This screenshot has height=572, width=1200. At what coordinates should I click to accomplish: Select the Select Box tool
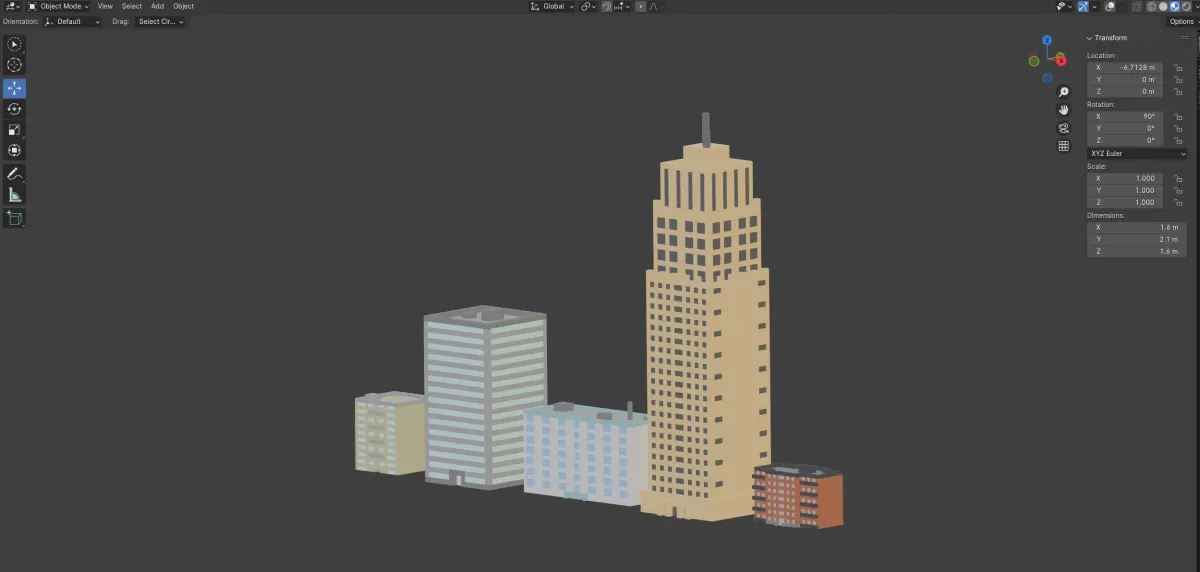pos(14,44)
